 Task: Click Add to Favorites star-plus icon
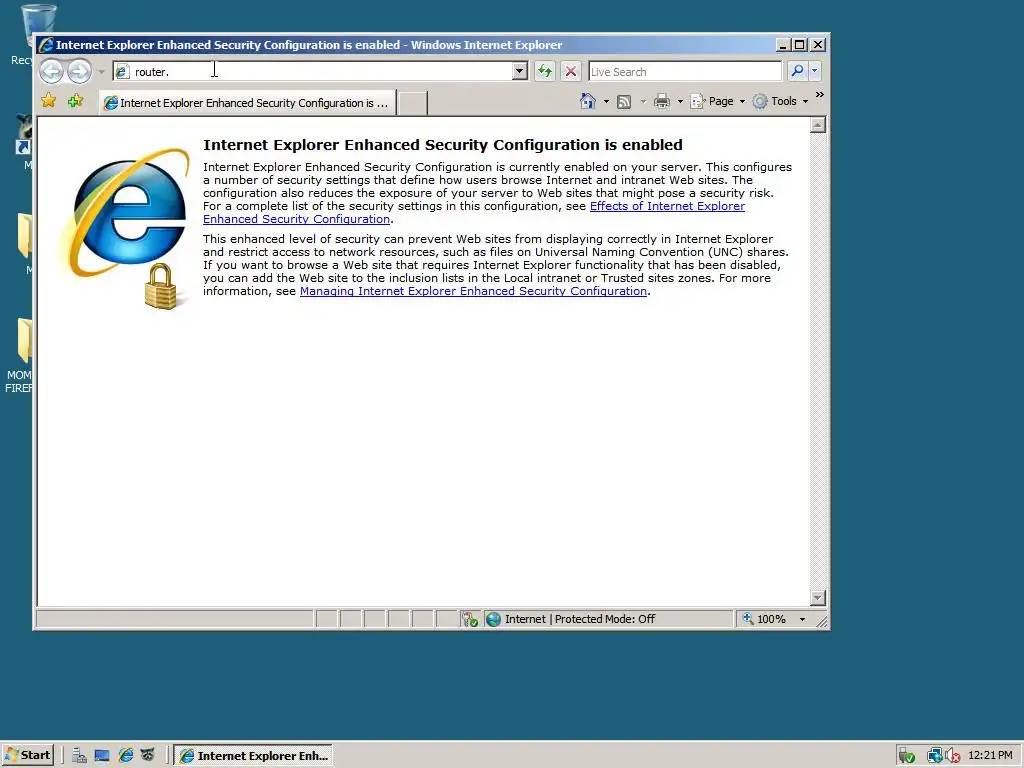coord(75,101)
